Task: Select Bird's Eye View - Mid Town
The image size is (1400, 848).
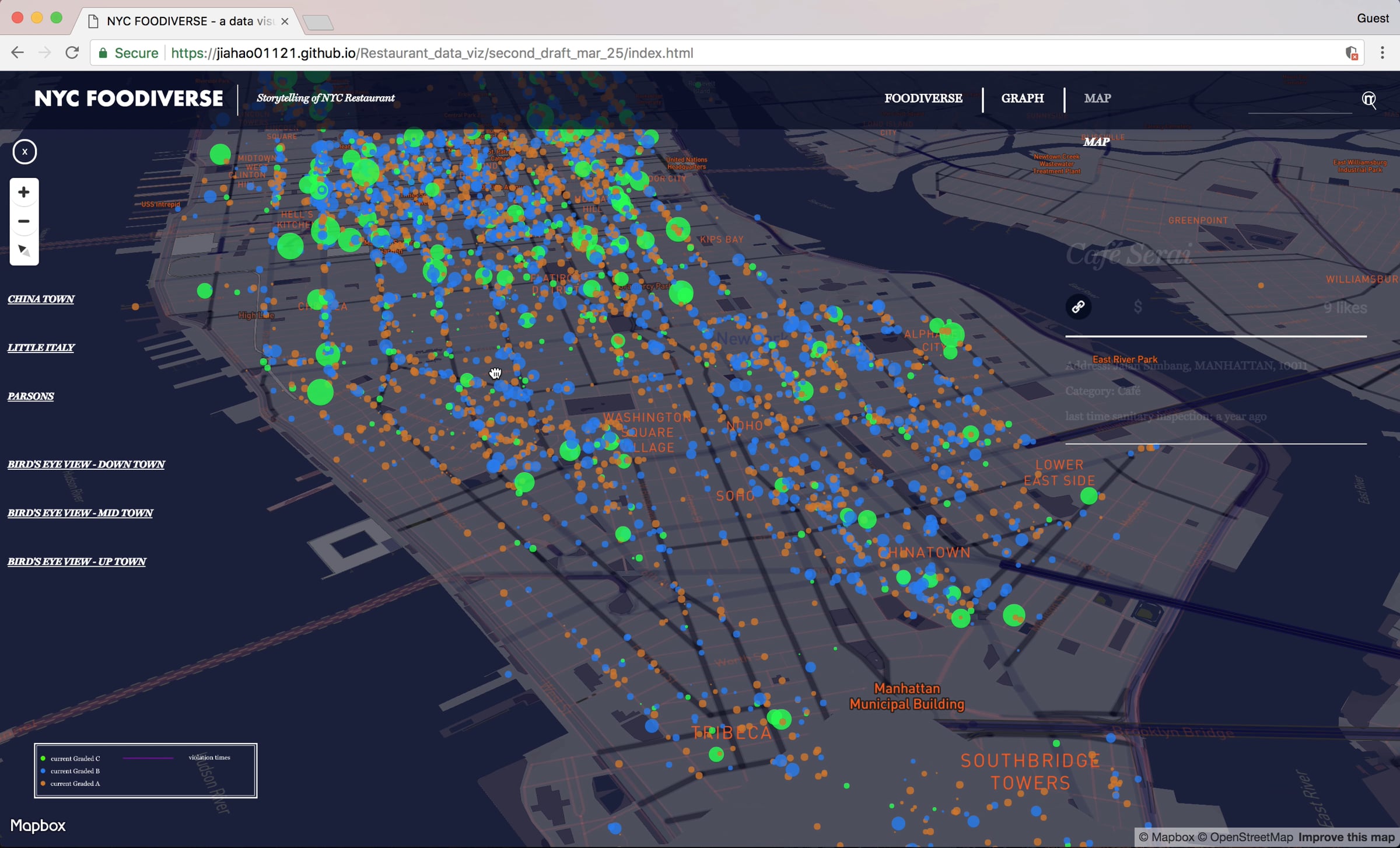Action: coord(80,513)
